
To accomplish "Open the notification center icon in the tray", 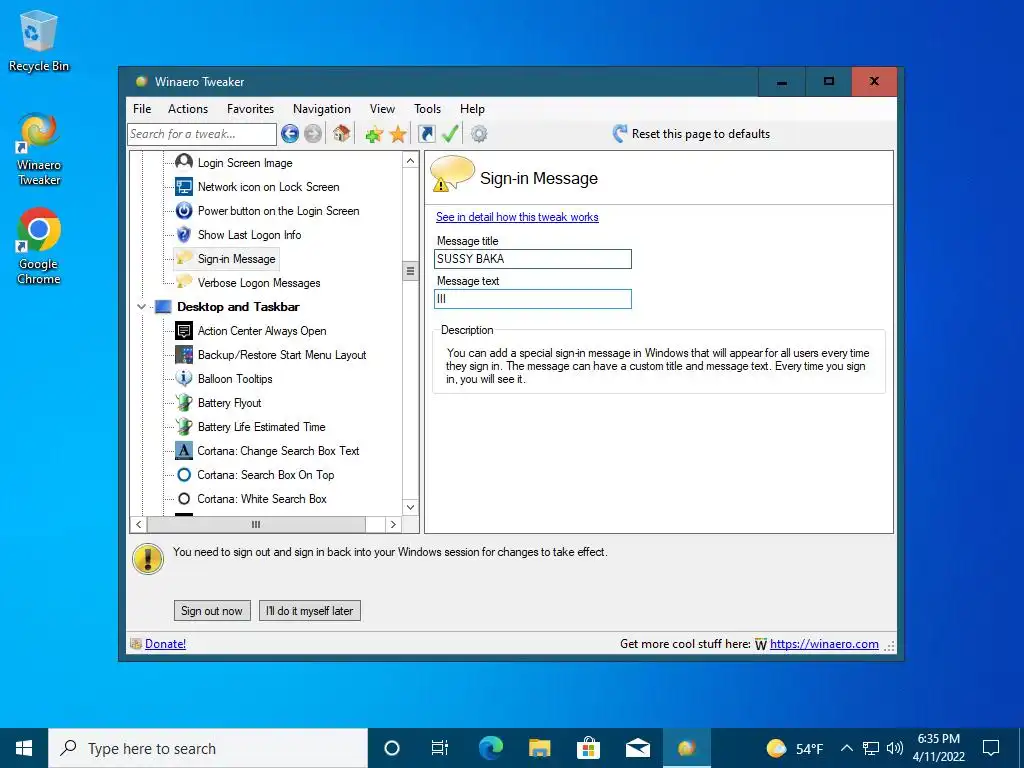I will click(991, 748).
